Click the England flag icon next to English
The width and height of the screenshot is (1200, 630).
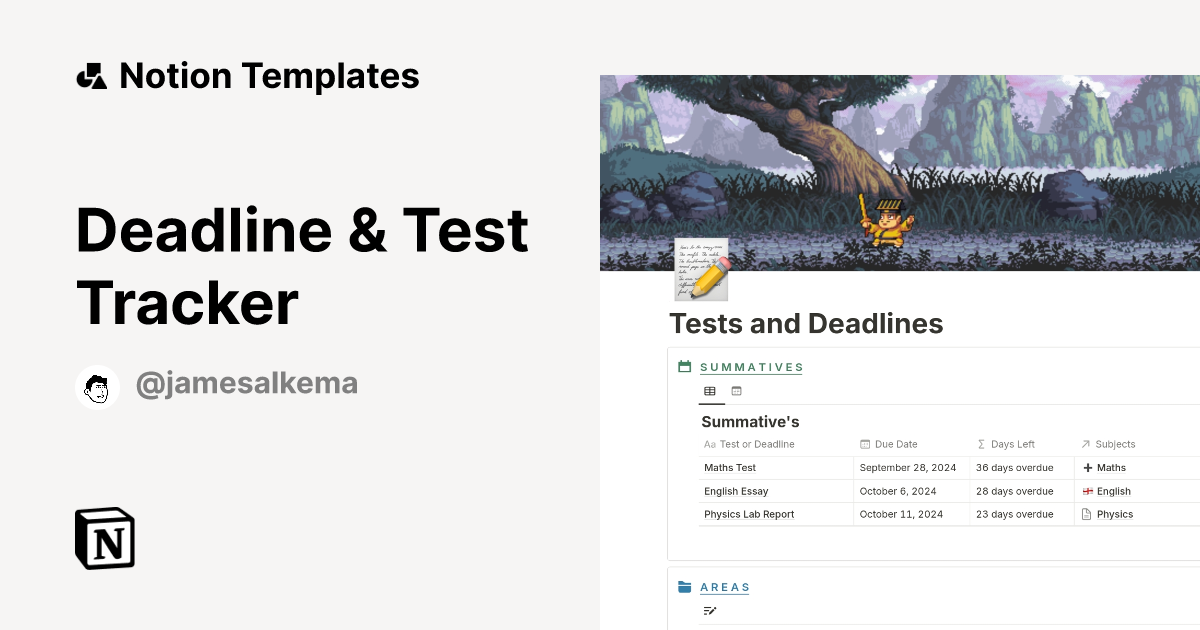[1086, 491]
